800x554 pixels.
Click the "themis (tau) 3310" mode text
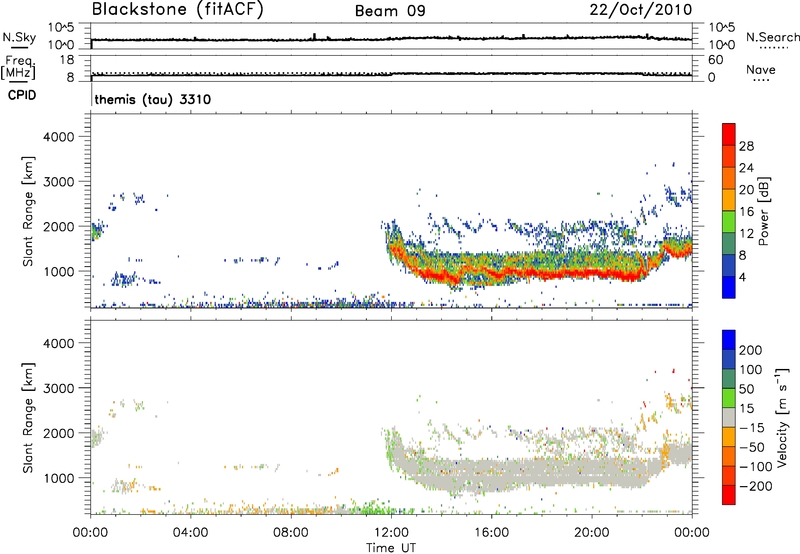pos(153,99)
